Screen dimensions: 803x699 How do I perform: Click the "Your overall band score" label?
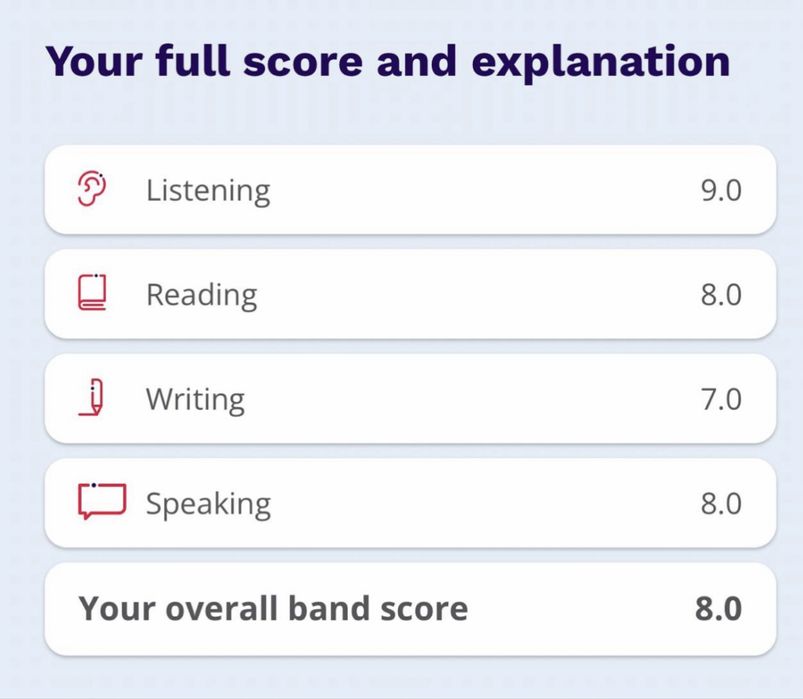coord(273,608)
